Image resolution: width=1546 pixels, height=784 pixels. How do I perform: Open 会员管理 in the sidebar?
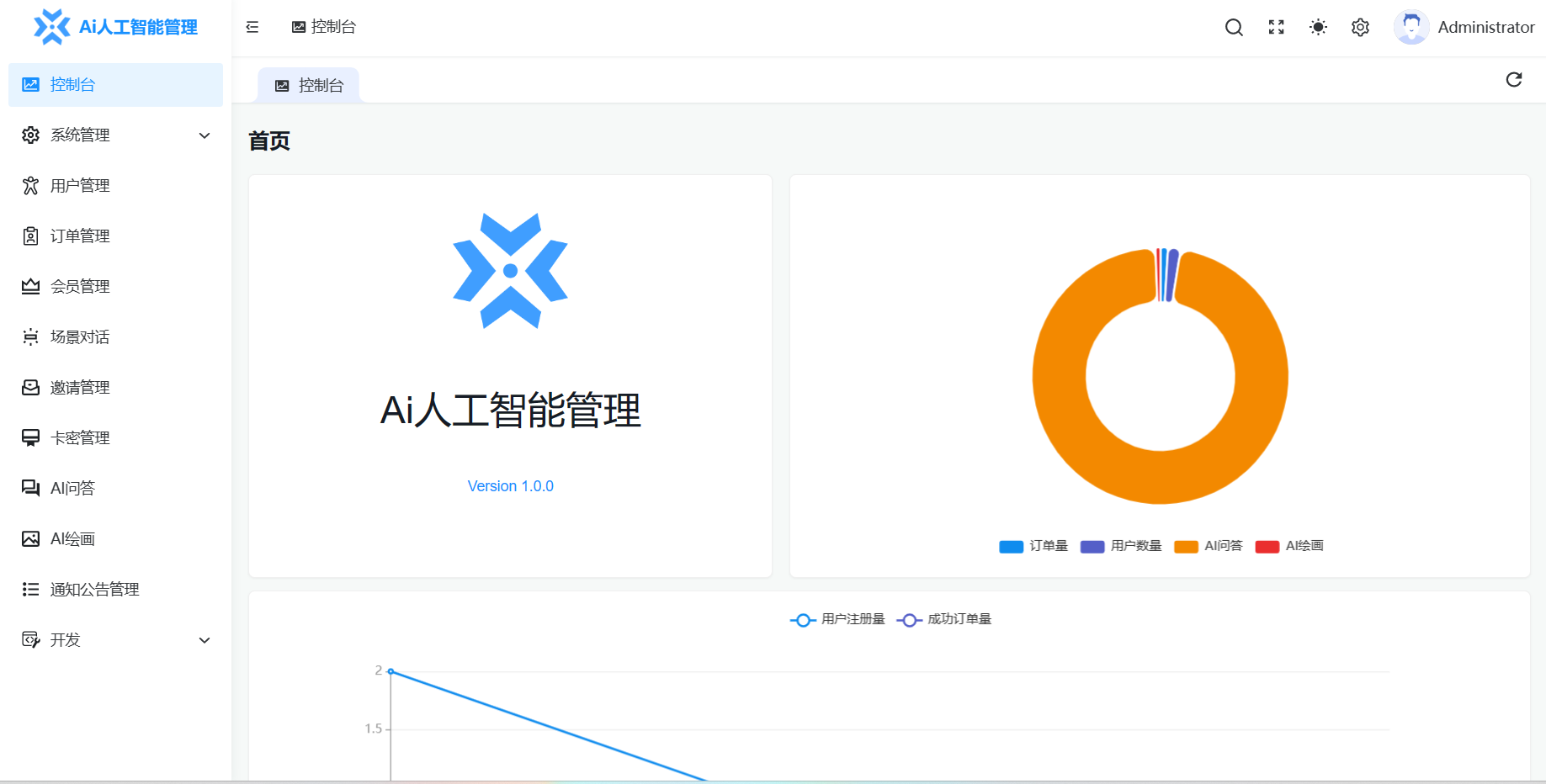click(79, 286)
